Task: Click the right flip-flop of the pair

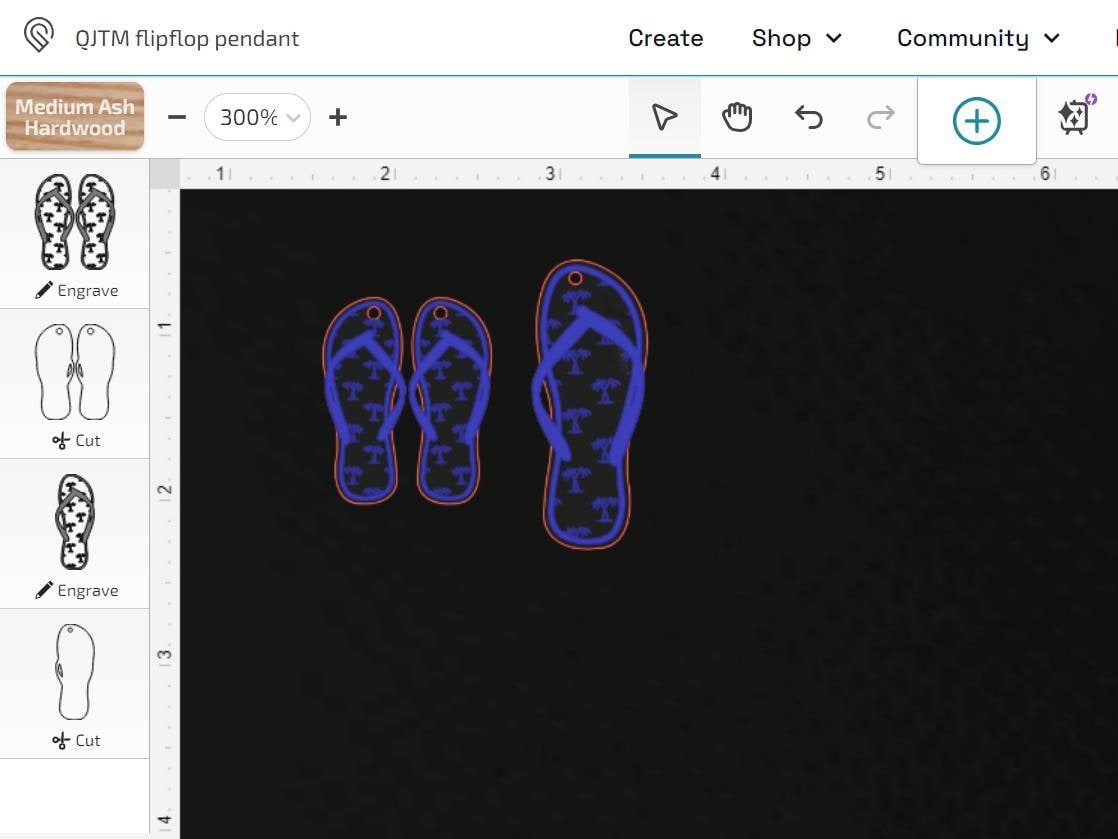Action: coord(450,401)
